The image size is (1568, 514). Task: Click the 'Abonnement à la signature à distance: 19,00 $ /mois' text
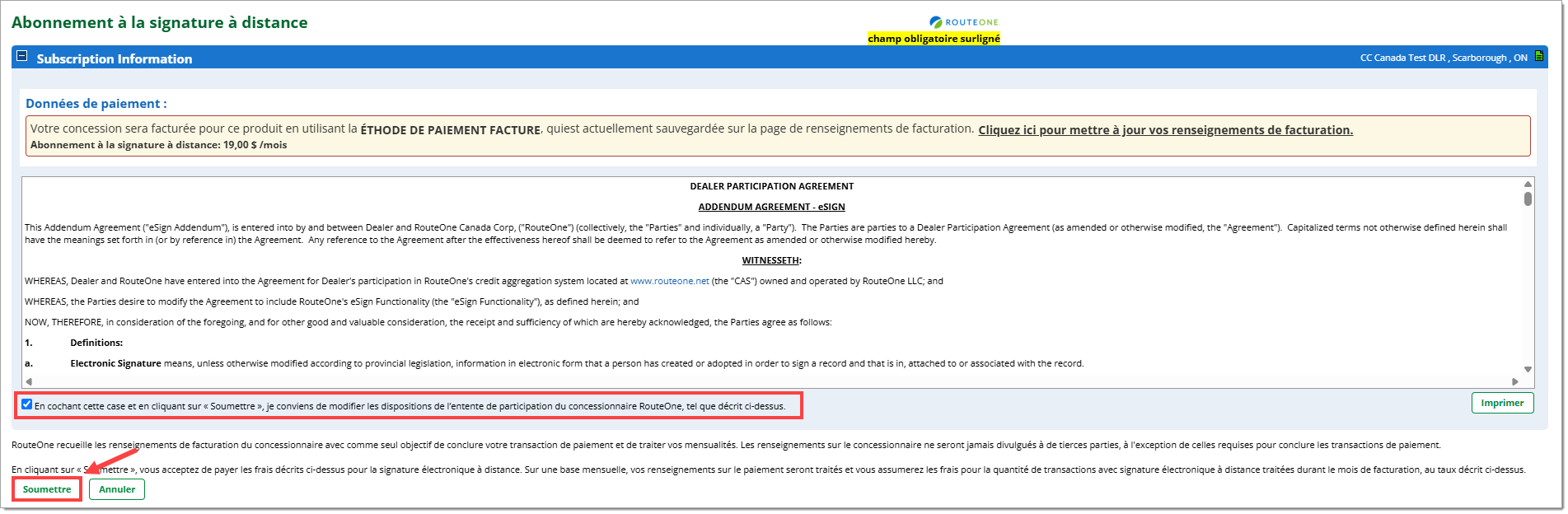click(x=159, y=145)
